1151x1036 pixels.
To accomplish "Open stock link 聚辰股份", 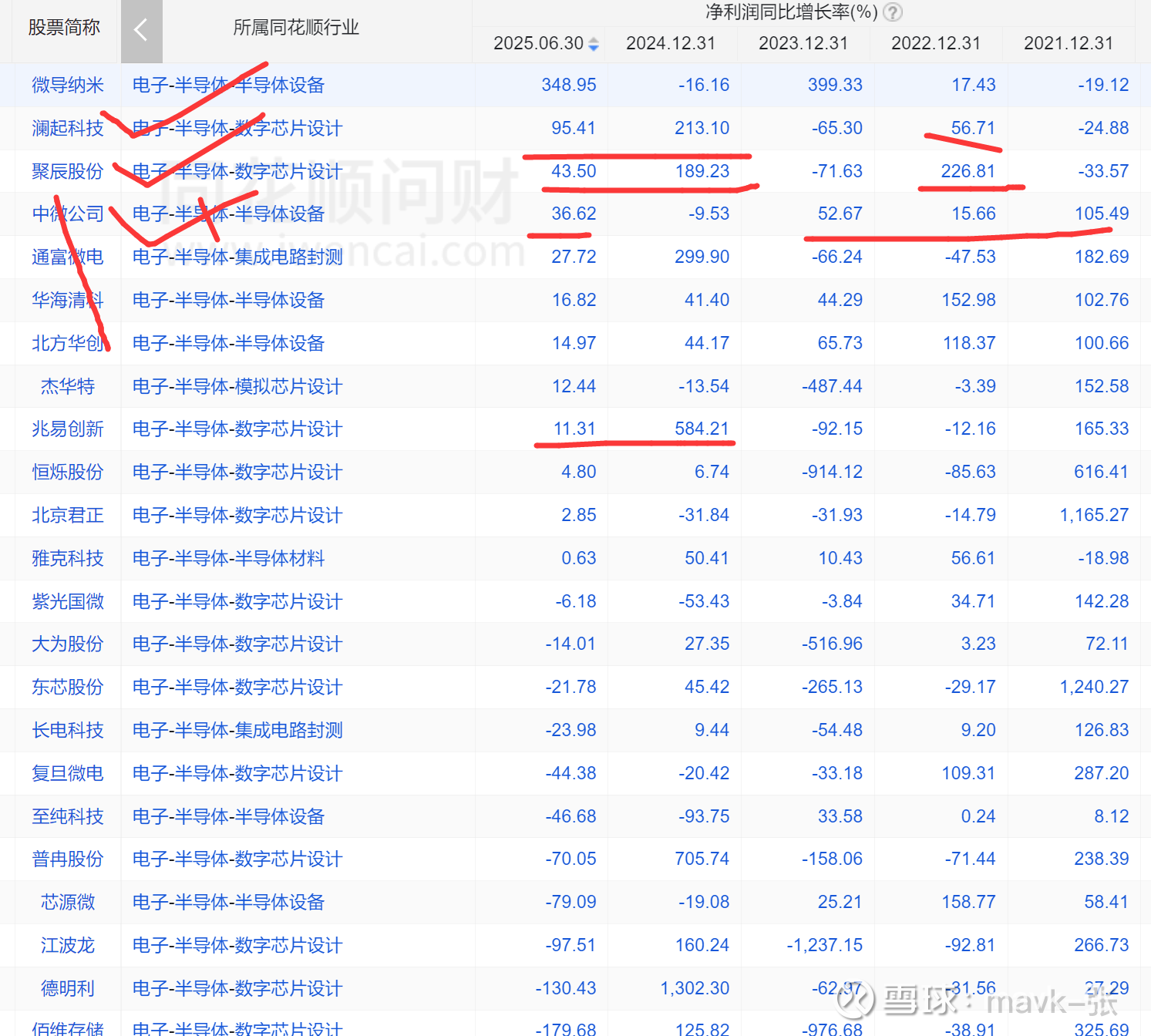I will pos(68,171).
